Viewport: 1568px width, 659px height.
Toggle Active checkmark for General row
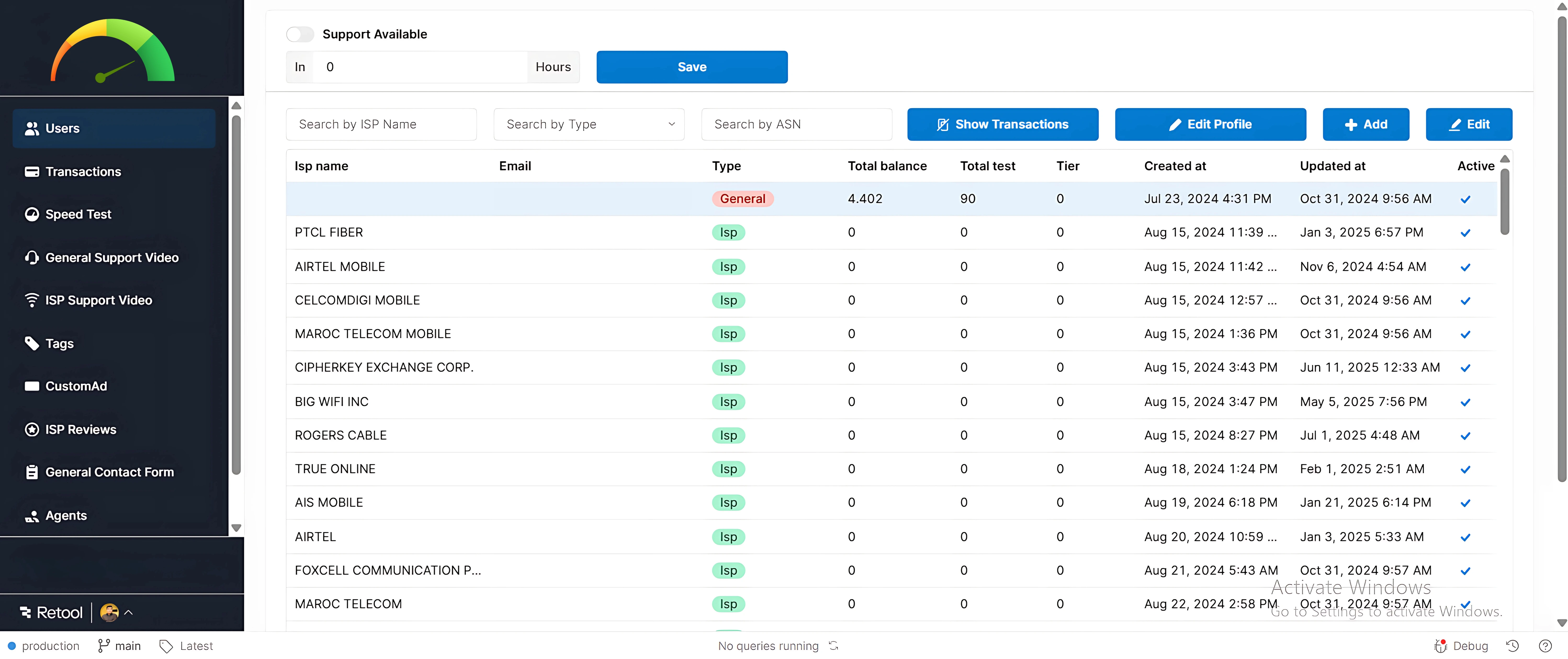click(1465, 199)
